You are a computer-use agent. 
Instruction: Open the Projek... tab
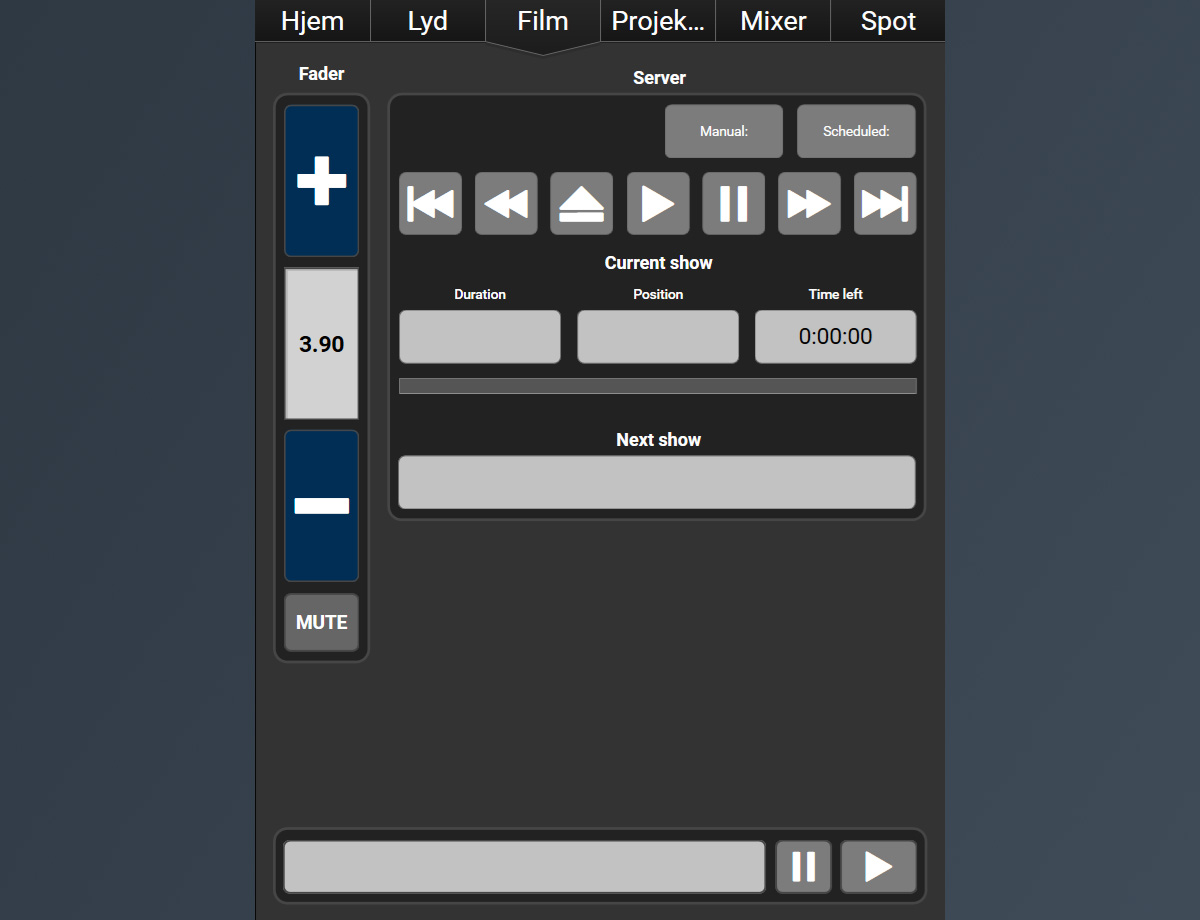[x=658, y=21]
